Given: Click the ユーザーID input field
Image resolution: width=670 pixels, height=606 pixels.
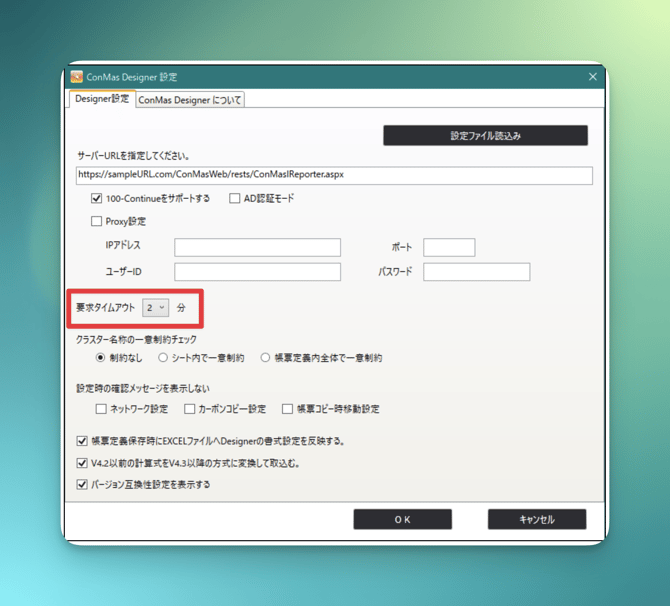Looking at the screenshot, I should tap(257, 272).
